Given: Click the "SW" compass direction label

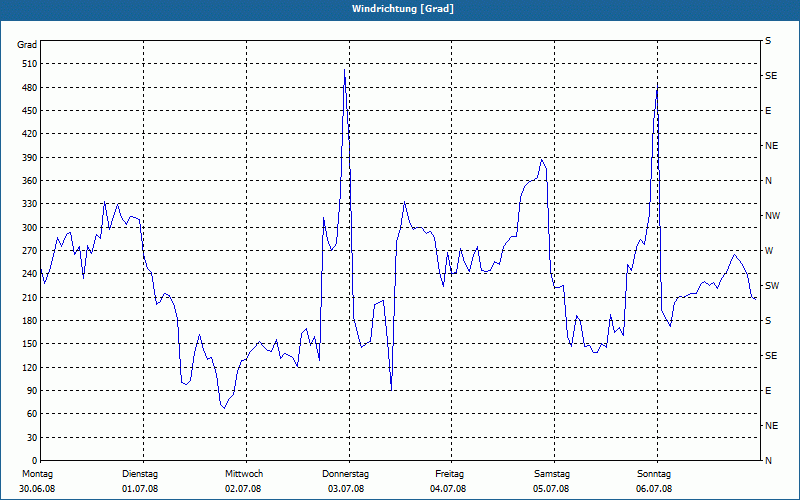Looking at the screenshot, I should pos(772,286).
